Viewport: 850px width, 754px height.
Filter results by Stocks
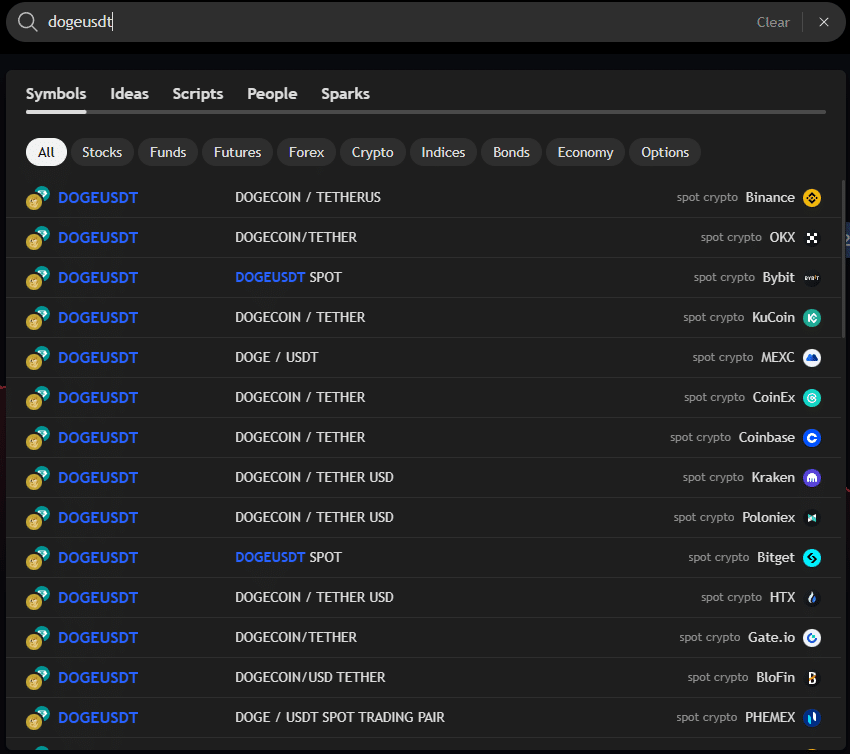tap(102, 152)
